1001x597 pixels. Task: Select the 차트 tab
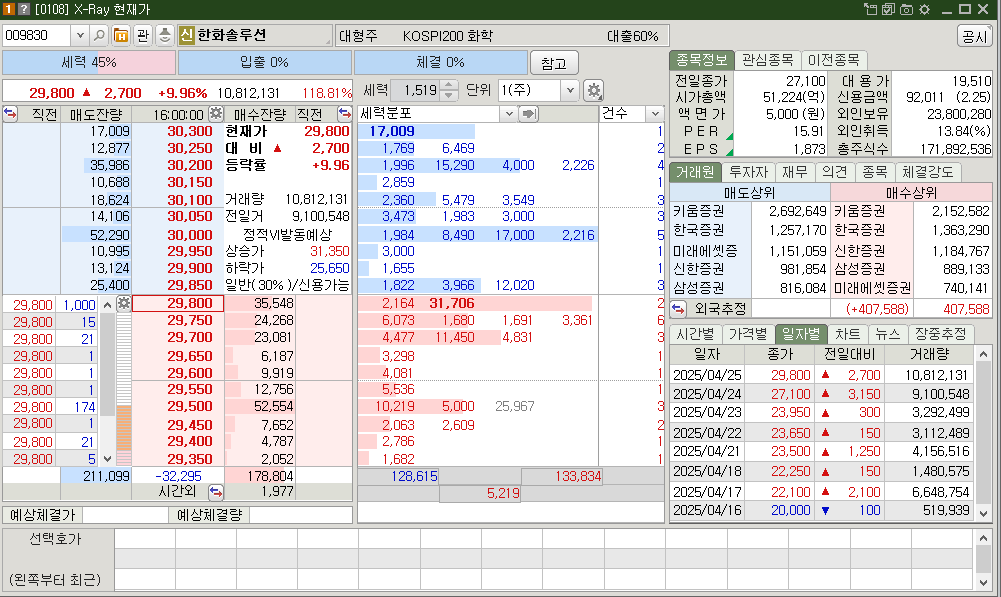click(847, 334)
